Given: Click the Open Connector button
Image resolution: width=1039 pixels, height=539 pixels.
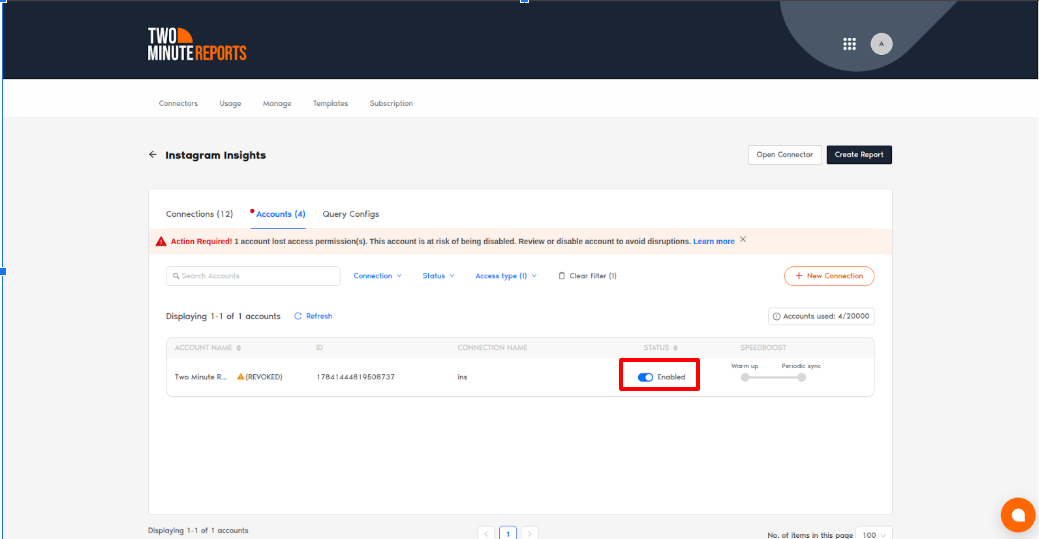Looking at the screenshot, I should (785, 154).
